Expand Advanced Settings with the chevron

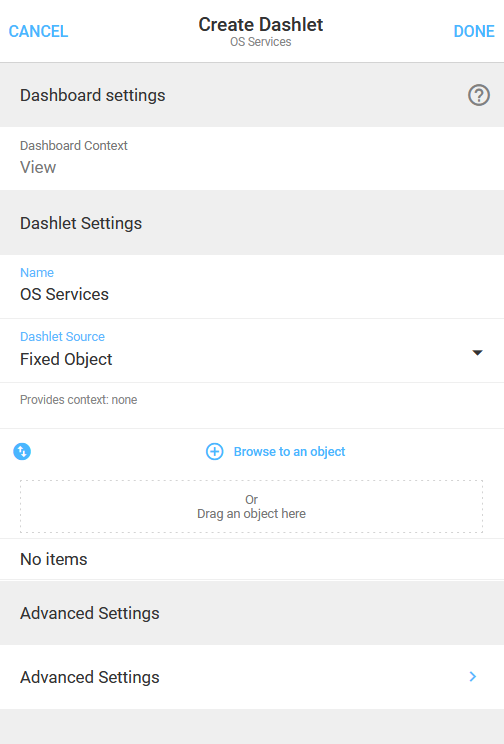(473, 677)
